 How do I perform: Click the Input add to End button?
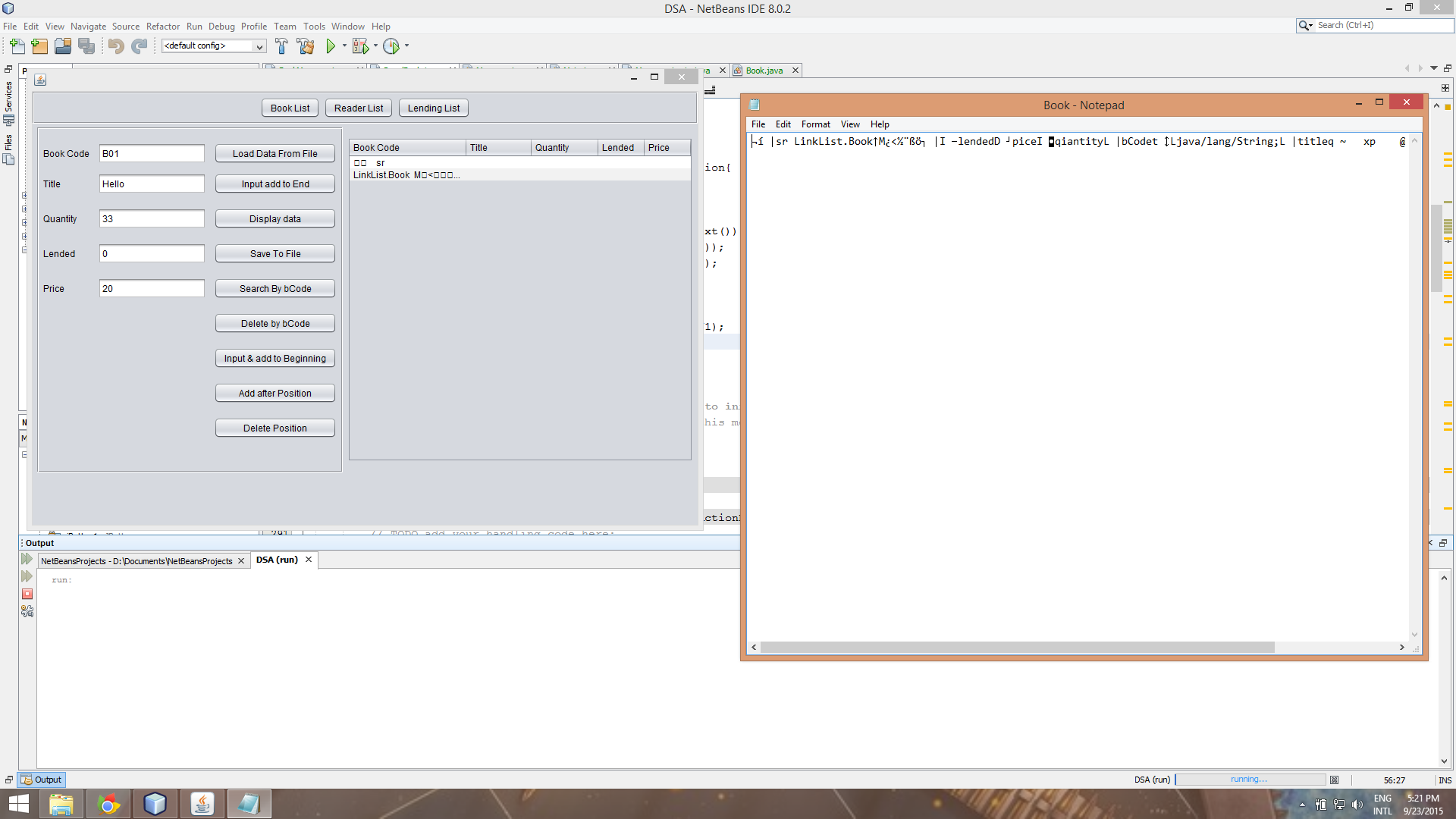275,184
